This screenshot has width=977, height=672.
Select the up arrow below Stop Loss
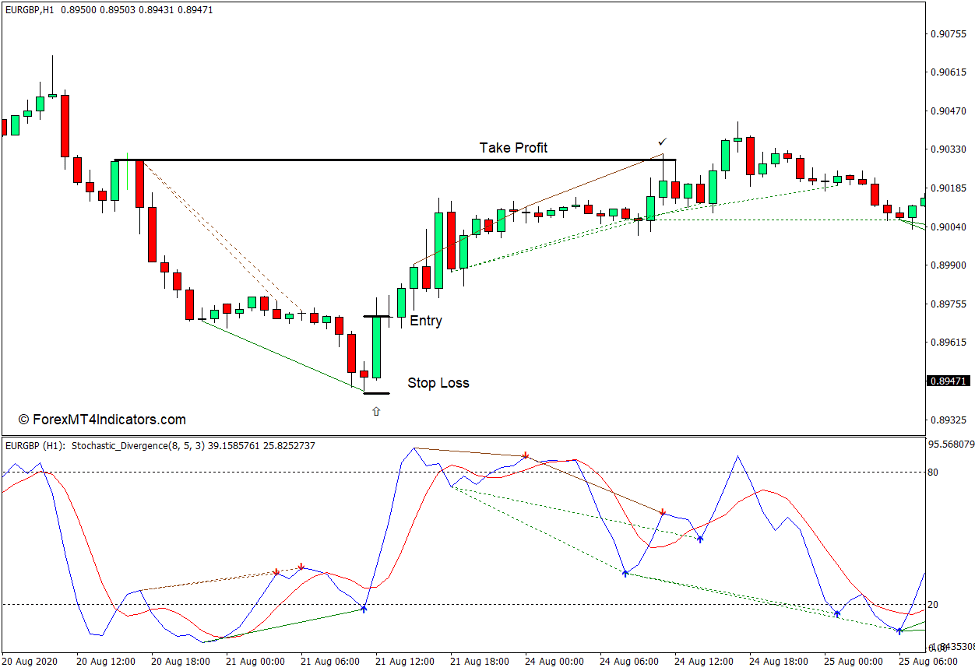click(x=376, y=410)
